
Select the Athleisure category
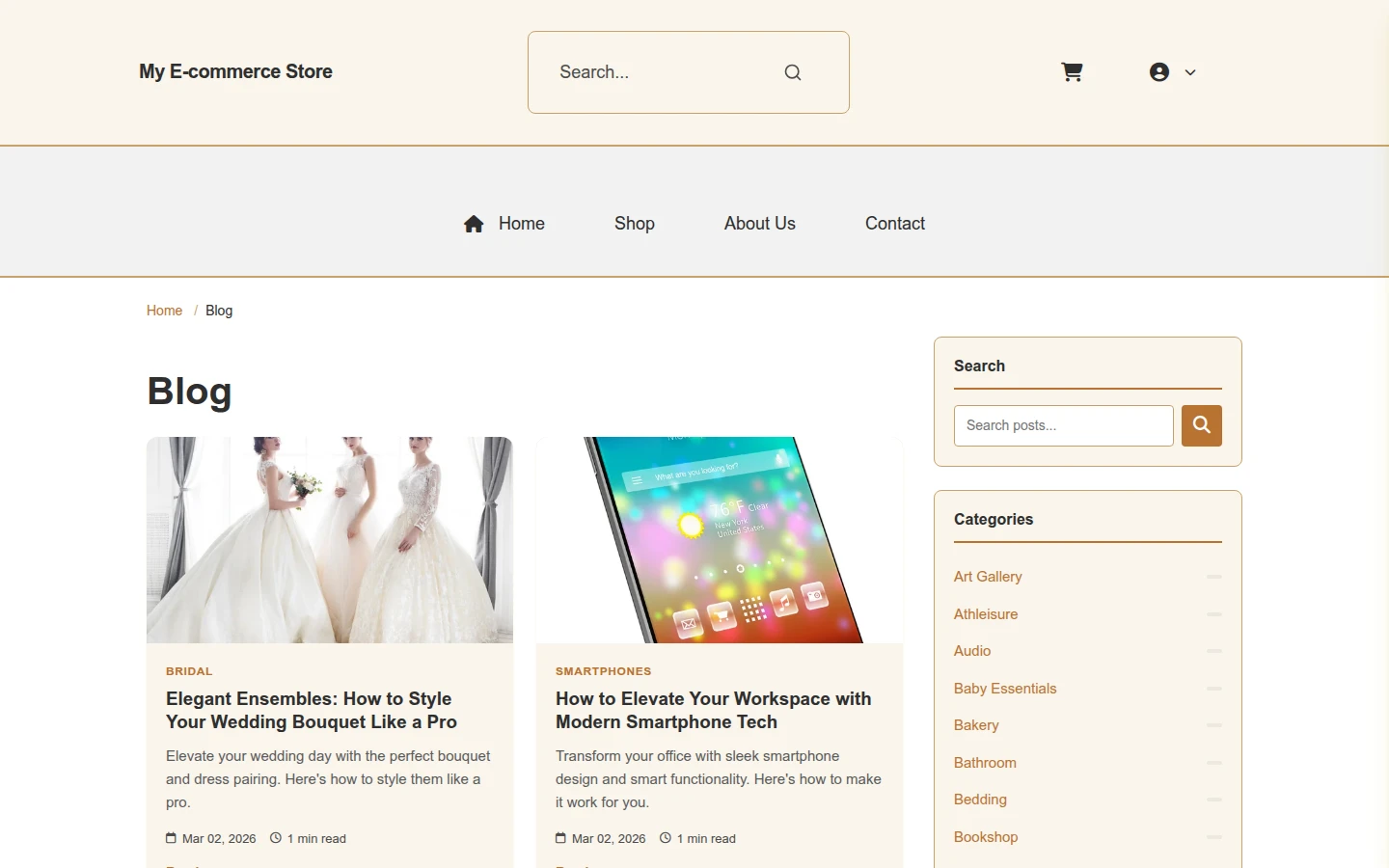point(986,614)
